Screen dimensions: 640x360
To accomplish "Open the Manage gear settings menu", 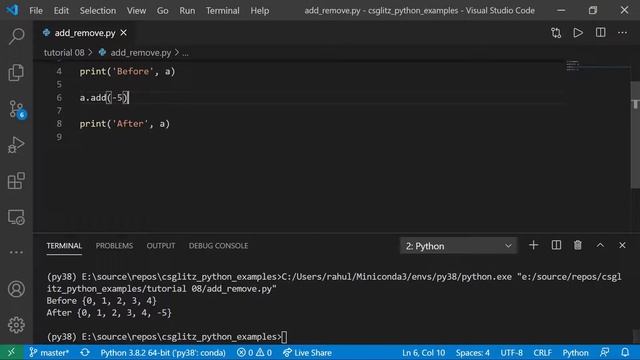I will (x=16, y=325).
